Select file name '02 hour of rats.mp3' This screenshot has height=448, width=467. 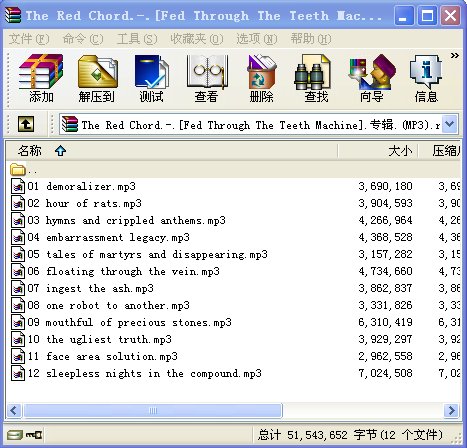(x=85, y=203)
